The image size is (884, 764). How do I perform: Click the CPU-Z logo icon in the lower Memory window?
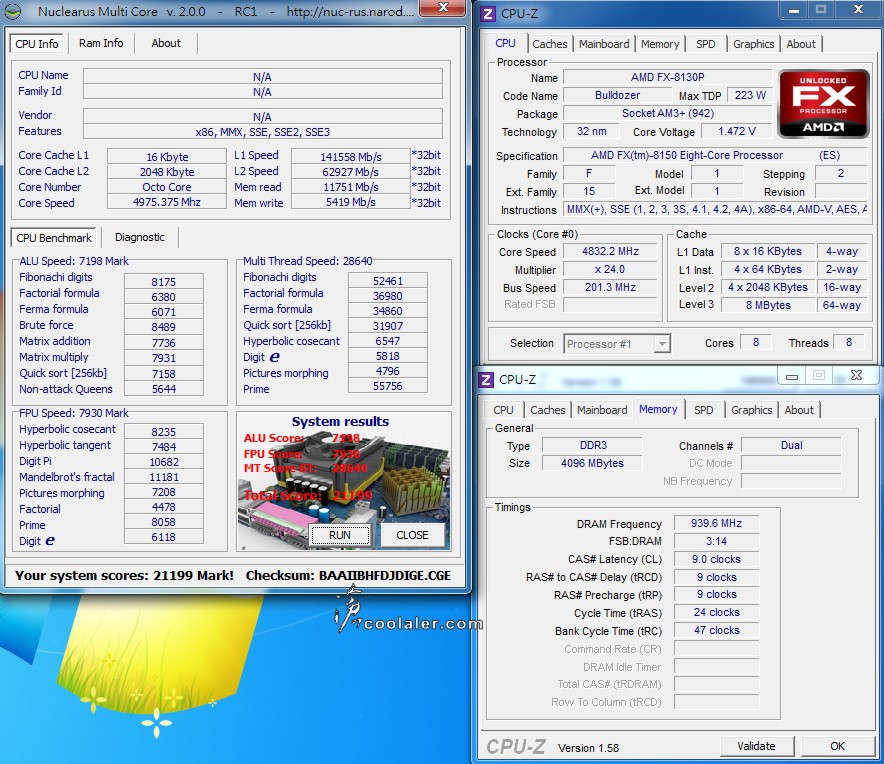click(486, 379)
